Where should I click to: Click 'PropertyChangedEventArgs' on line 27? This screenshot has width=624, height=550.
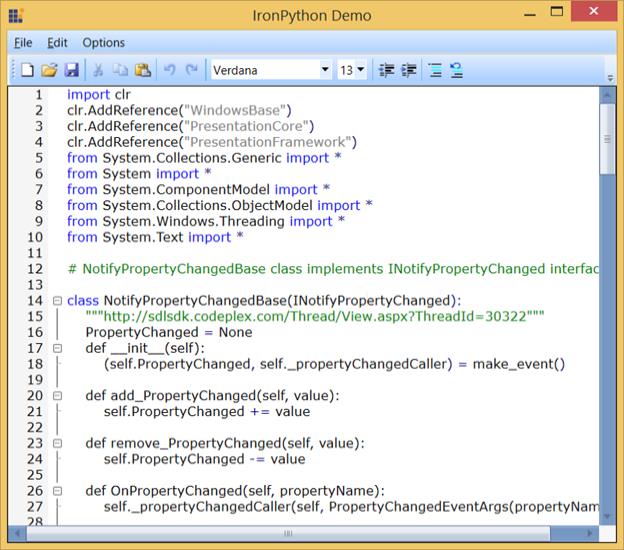coord(419,507)
